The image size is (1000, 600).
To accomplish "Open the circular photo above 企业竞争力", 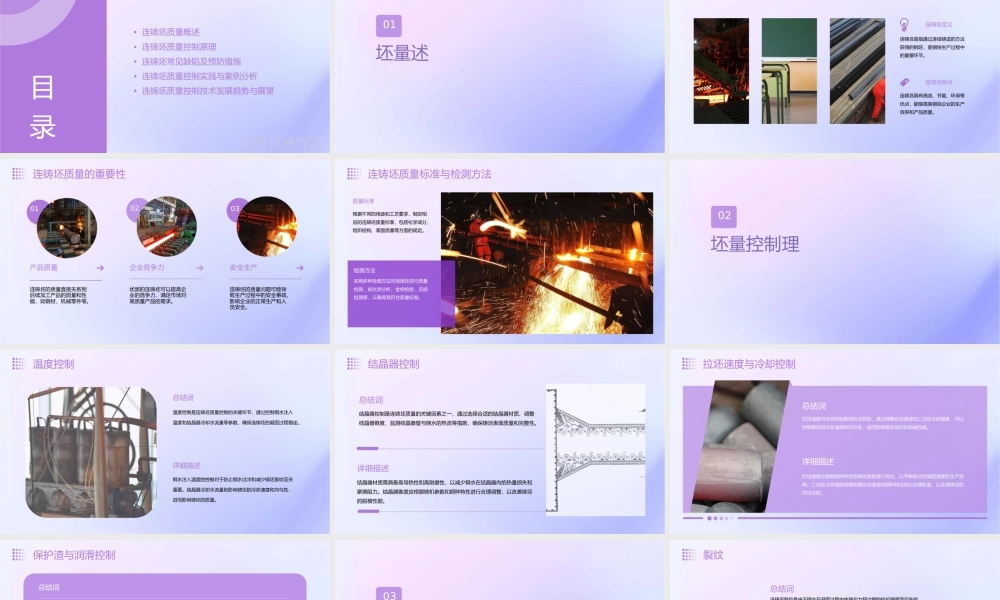I will click(166, 227).
